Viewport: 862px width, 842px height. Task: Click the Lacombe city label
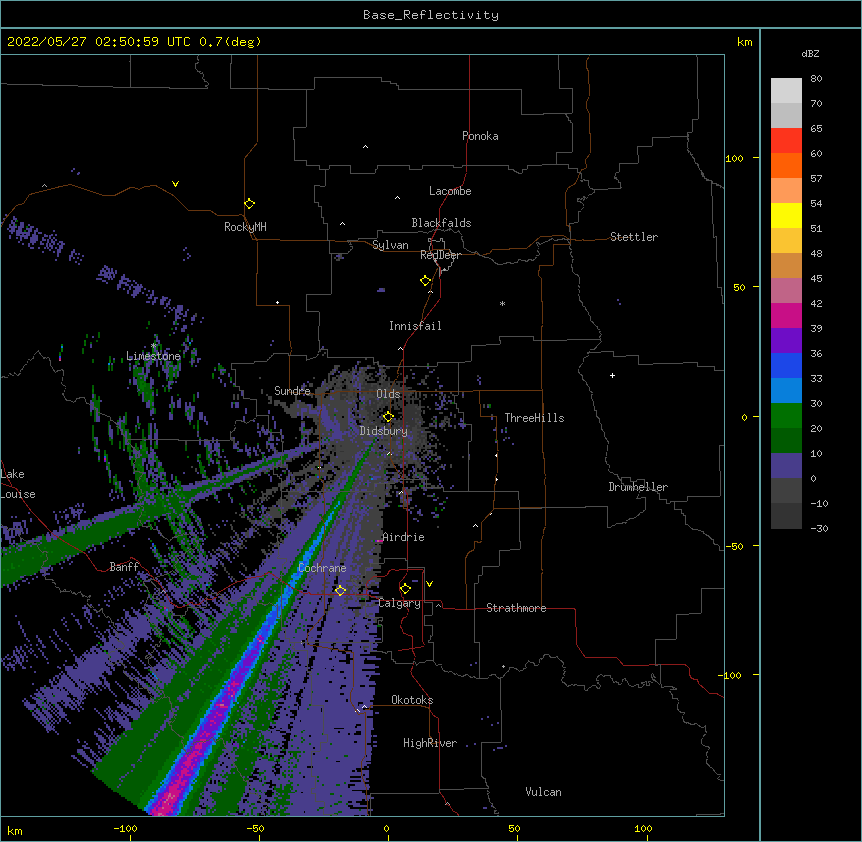(x=450, y=191)
